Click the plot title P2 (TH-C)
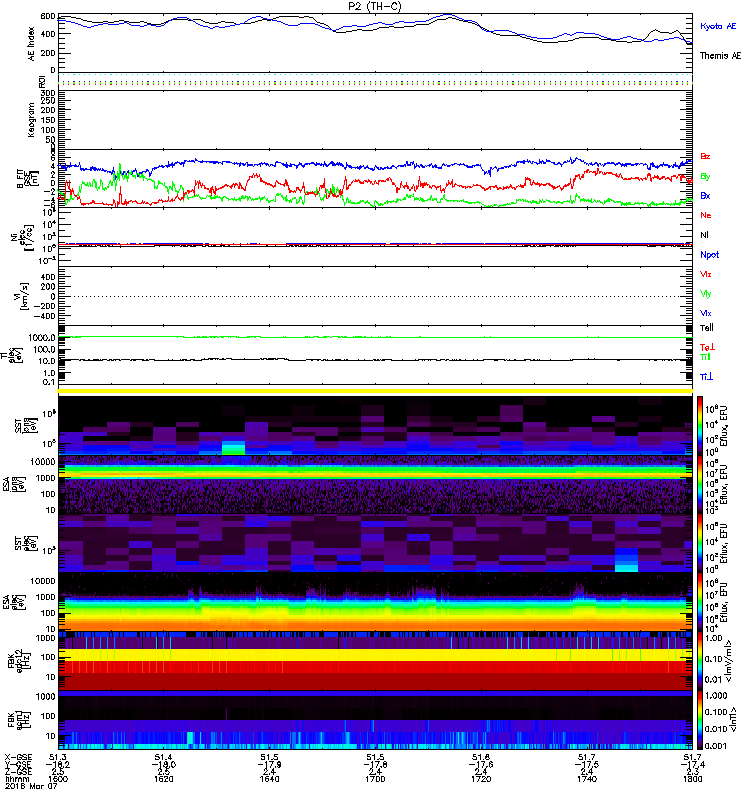The width and height of the screenshot is (750, 800). pos(374,6)
